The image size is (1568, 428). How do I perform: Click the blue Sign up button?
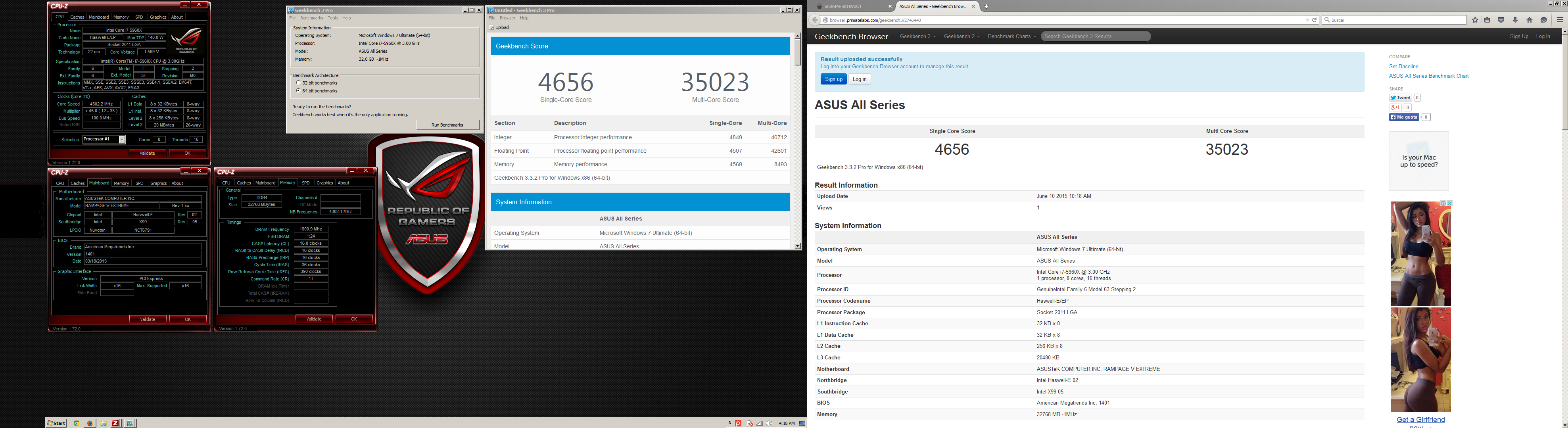point(833,79)
